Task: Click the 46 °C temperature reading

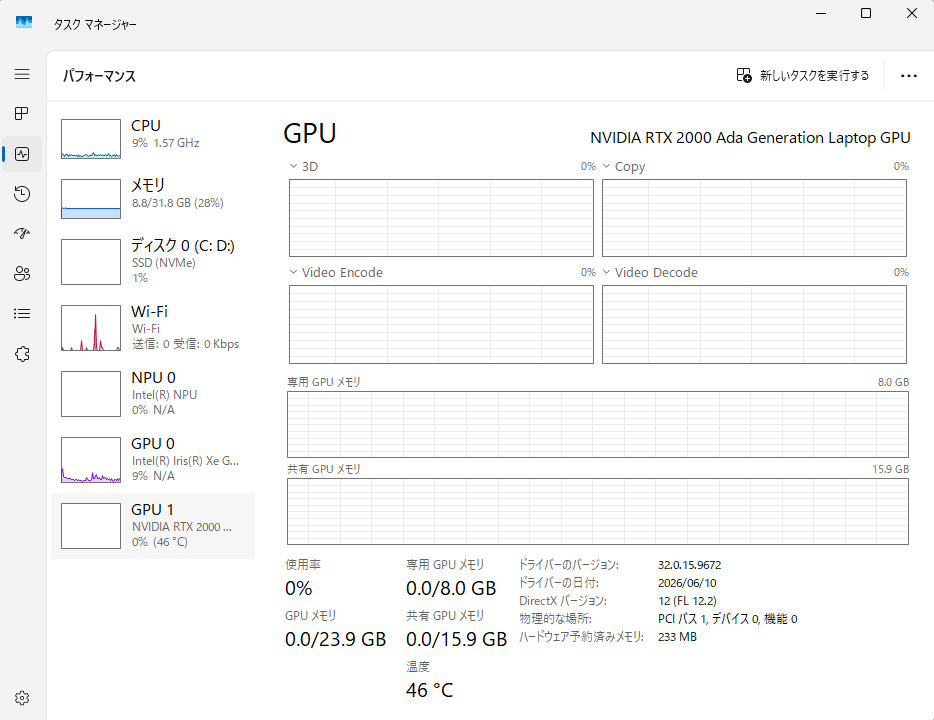Action: 429,690
